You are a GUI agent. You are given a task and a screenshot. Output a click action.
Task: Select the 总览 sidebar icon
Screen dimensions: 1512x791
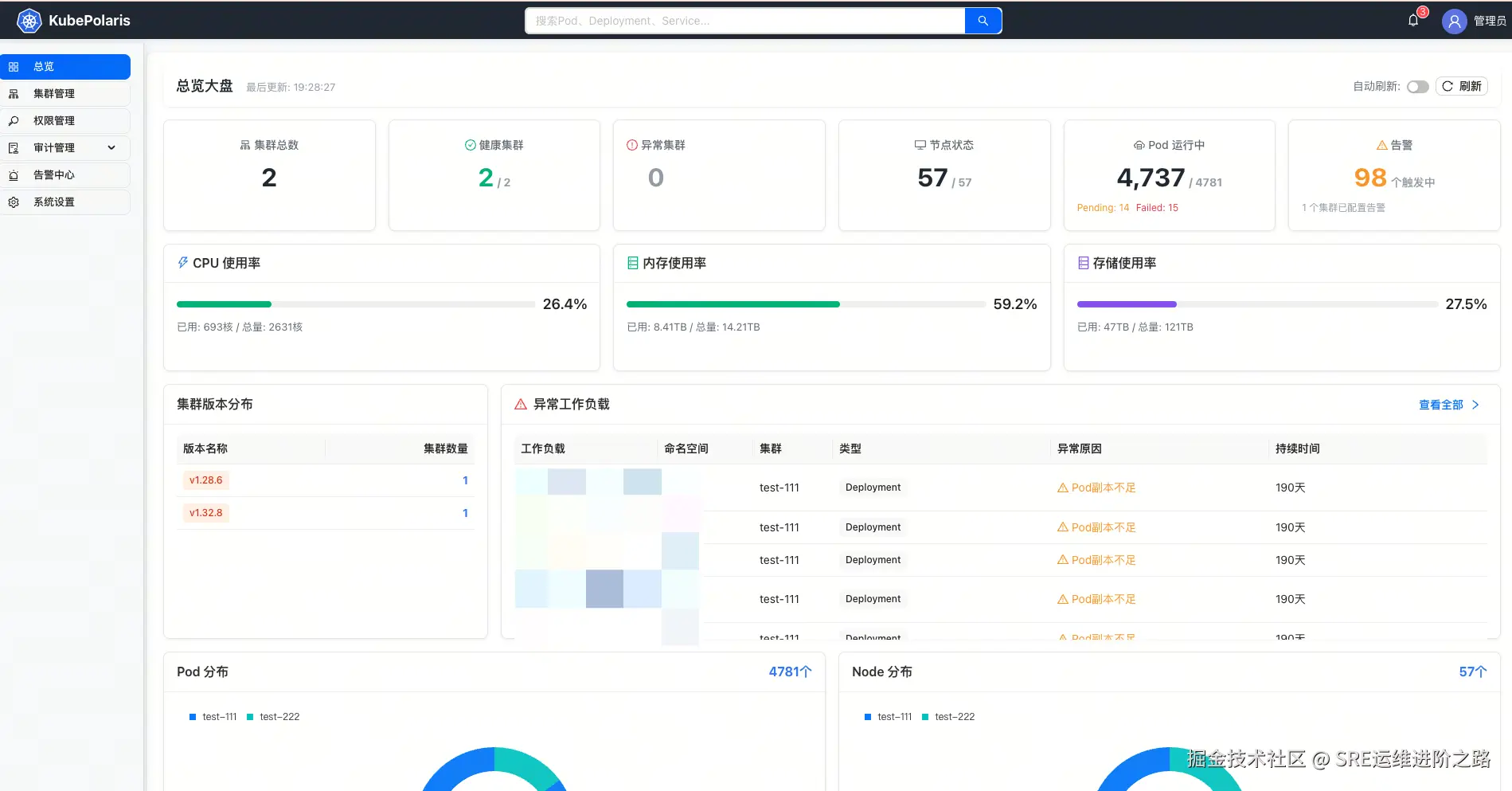point(14,67)
